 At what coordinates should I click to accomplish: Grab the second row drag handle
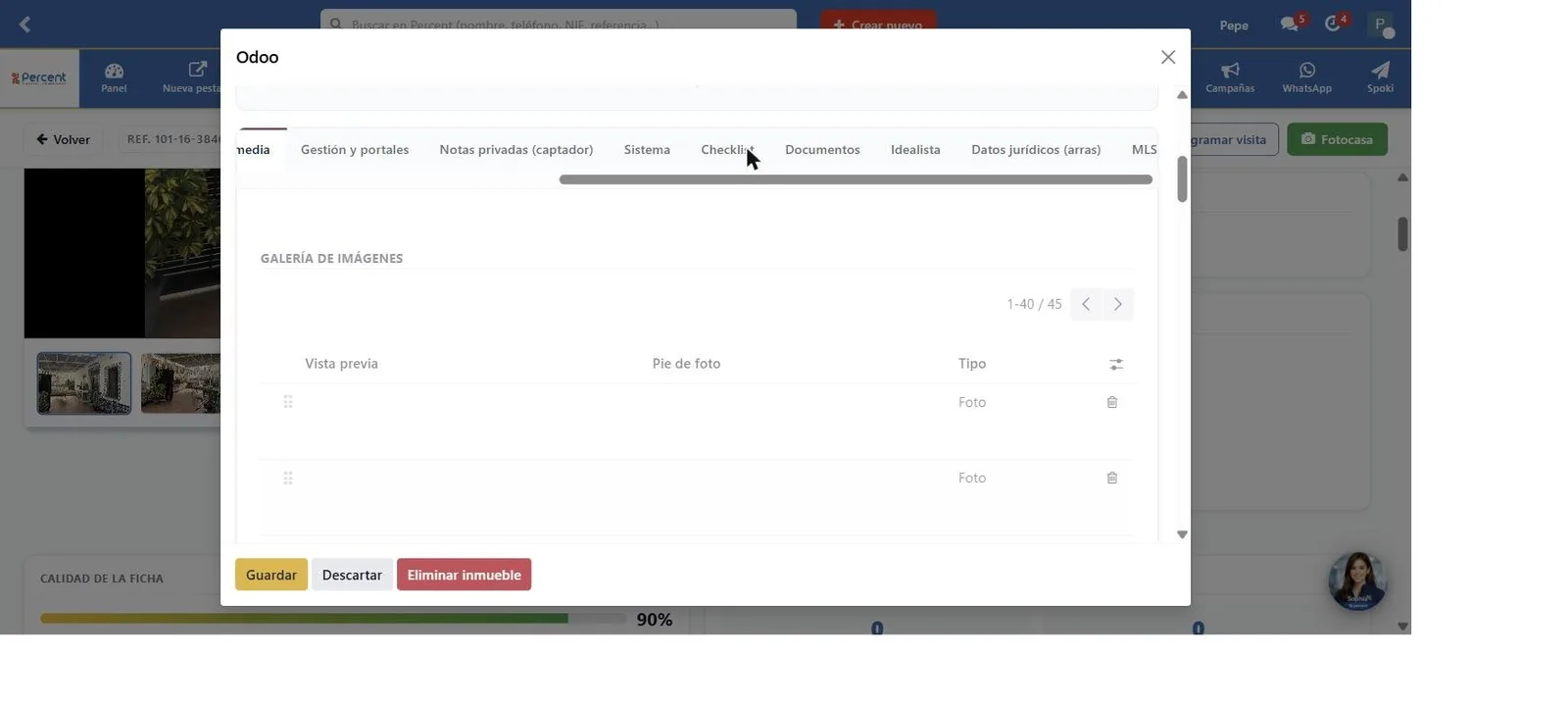tap(288, 478)
